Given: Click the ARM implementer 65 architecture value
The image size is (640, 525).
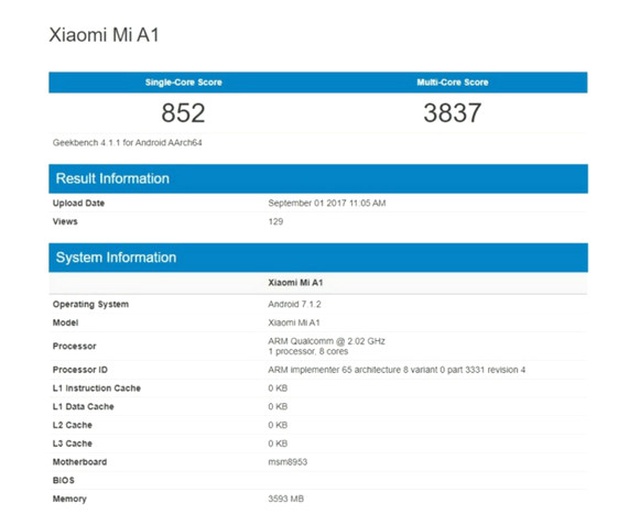Looking at the screenshot, I should pyautogui.click(x=397, y=369).
